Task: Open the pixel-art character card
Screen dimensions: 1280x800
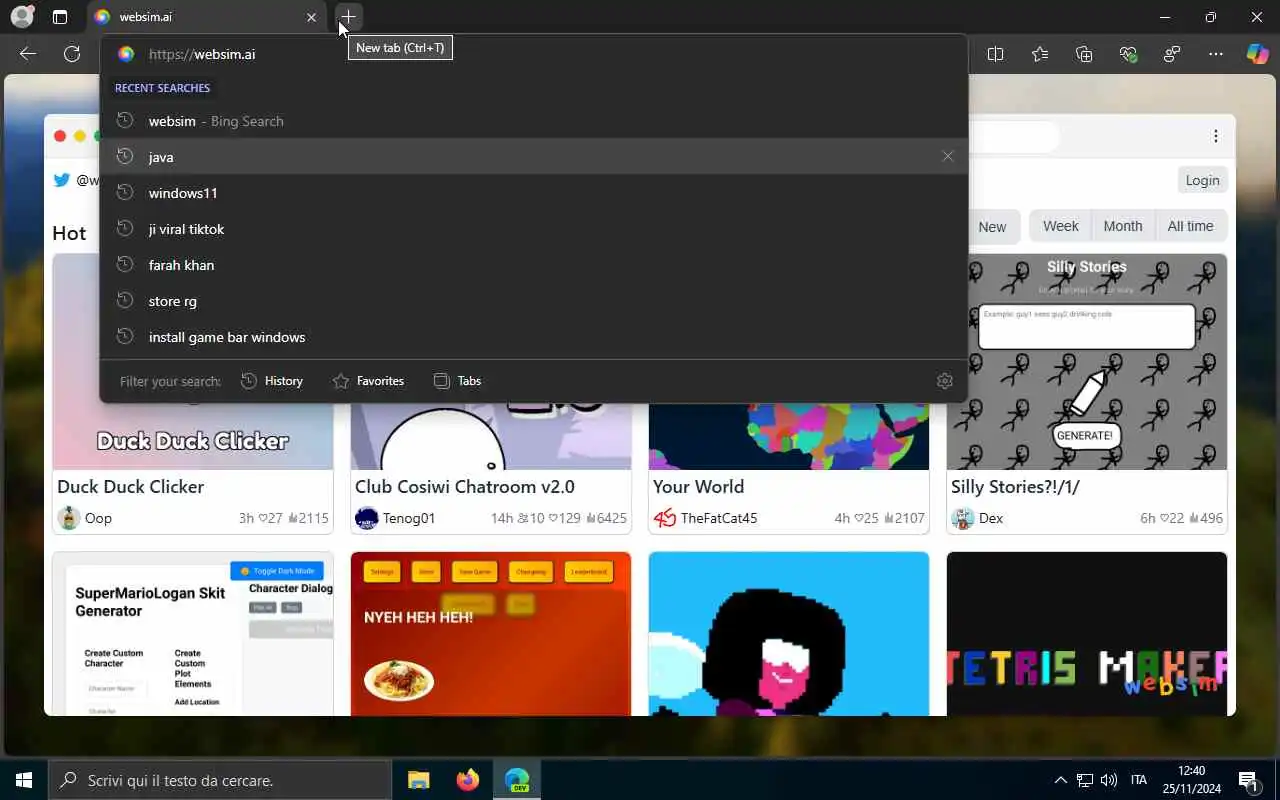Action: click(x=789, y=634)
